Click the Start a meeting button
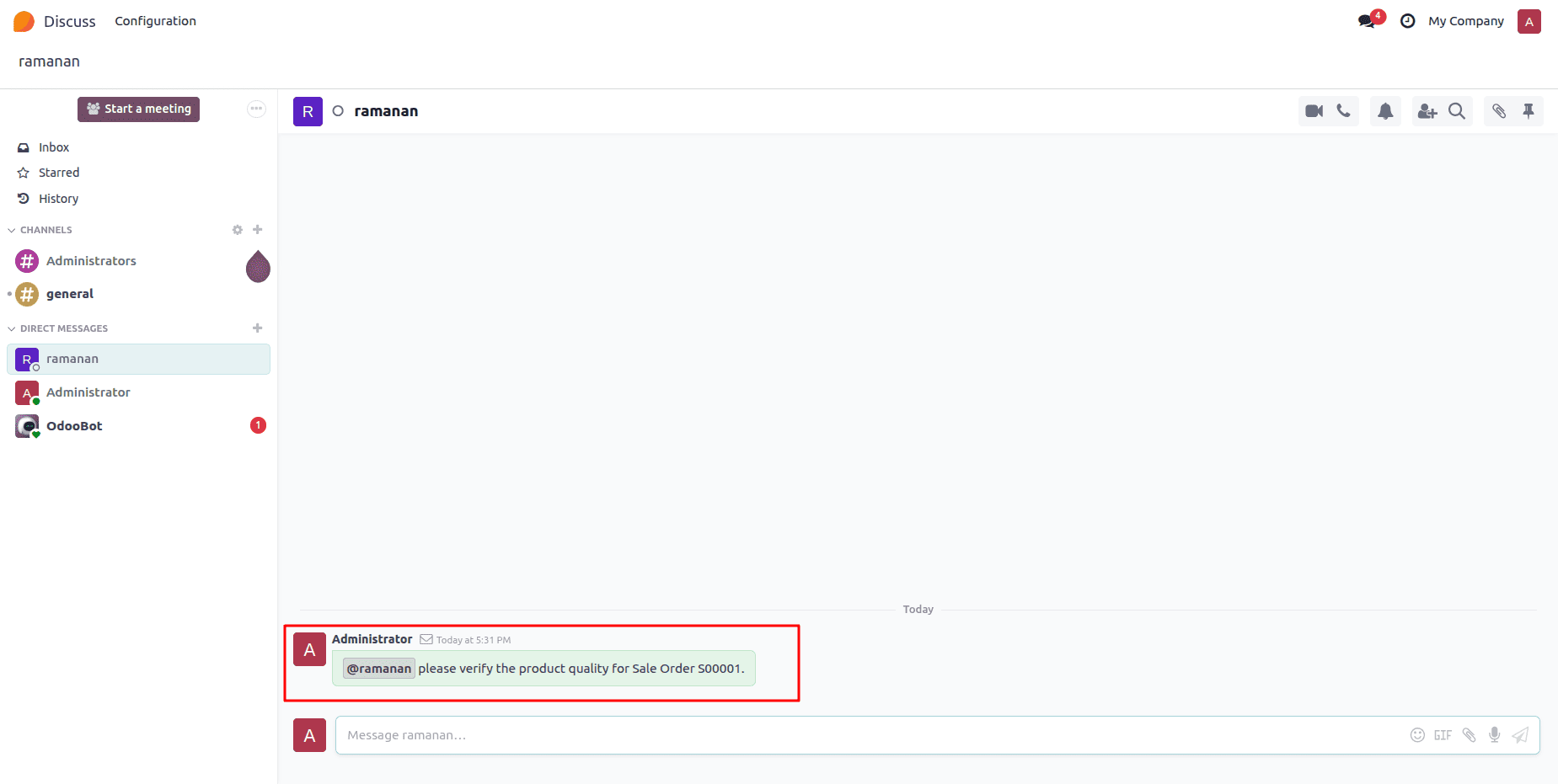This screenshot has height=784, width=1558. 138,109
